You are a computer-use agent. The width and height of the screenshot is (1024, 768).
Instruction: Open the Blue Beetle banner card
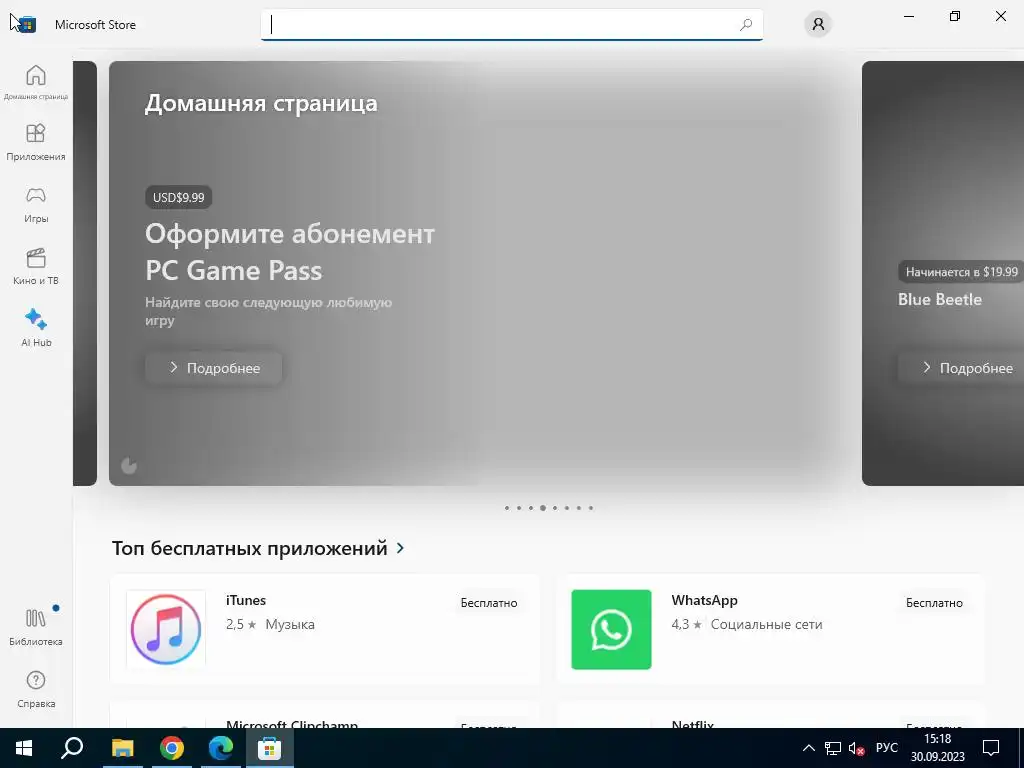click(x=943, y=273)
